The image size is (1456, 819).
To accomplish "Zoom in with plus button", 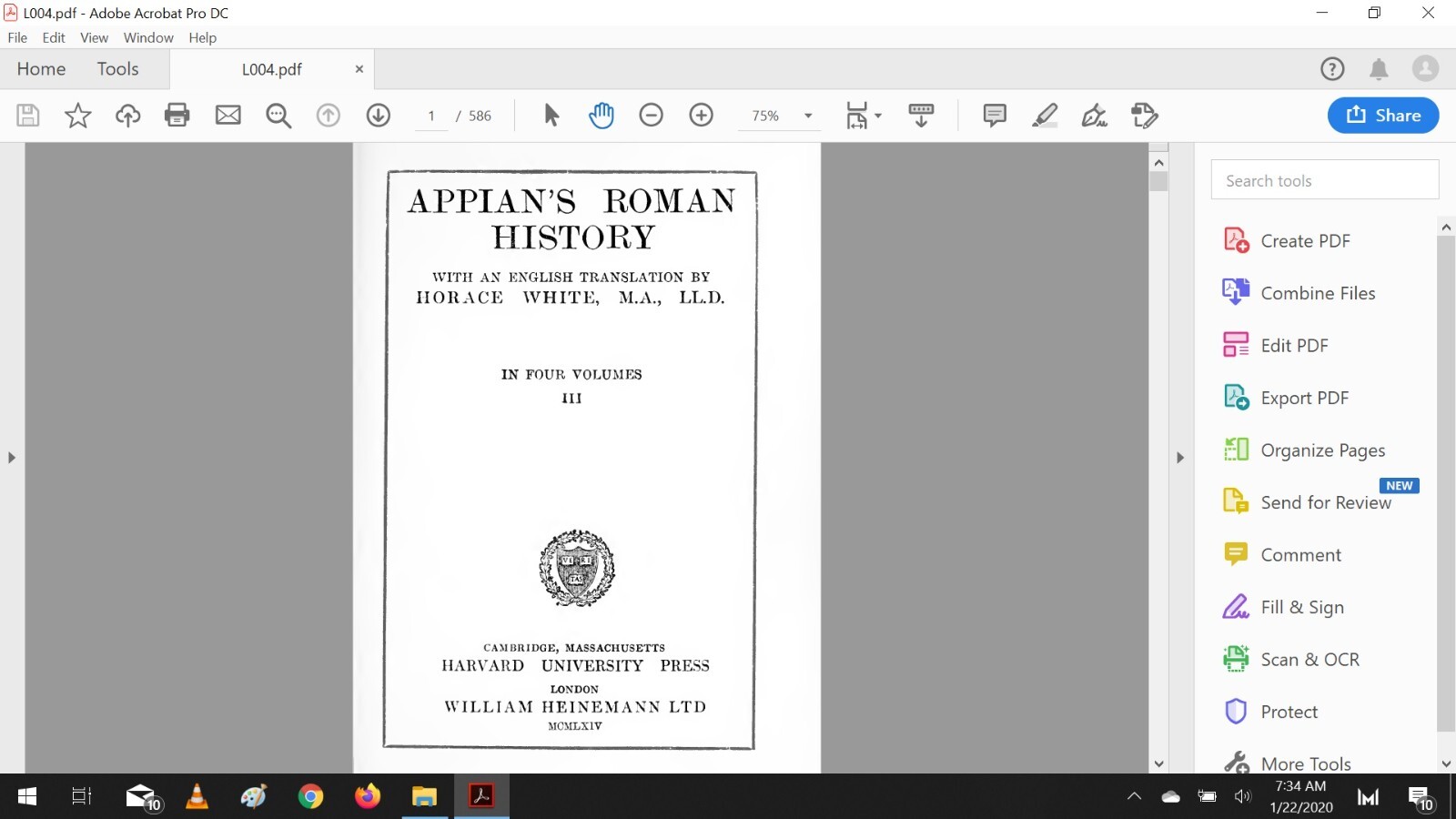I will pyautogui.click(x=701, y=116).
